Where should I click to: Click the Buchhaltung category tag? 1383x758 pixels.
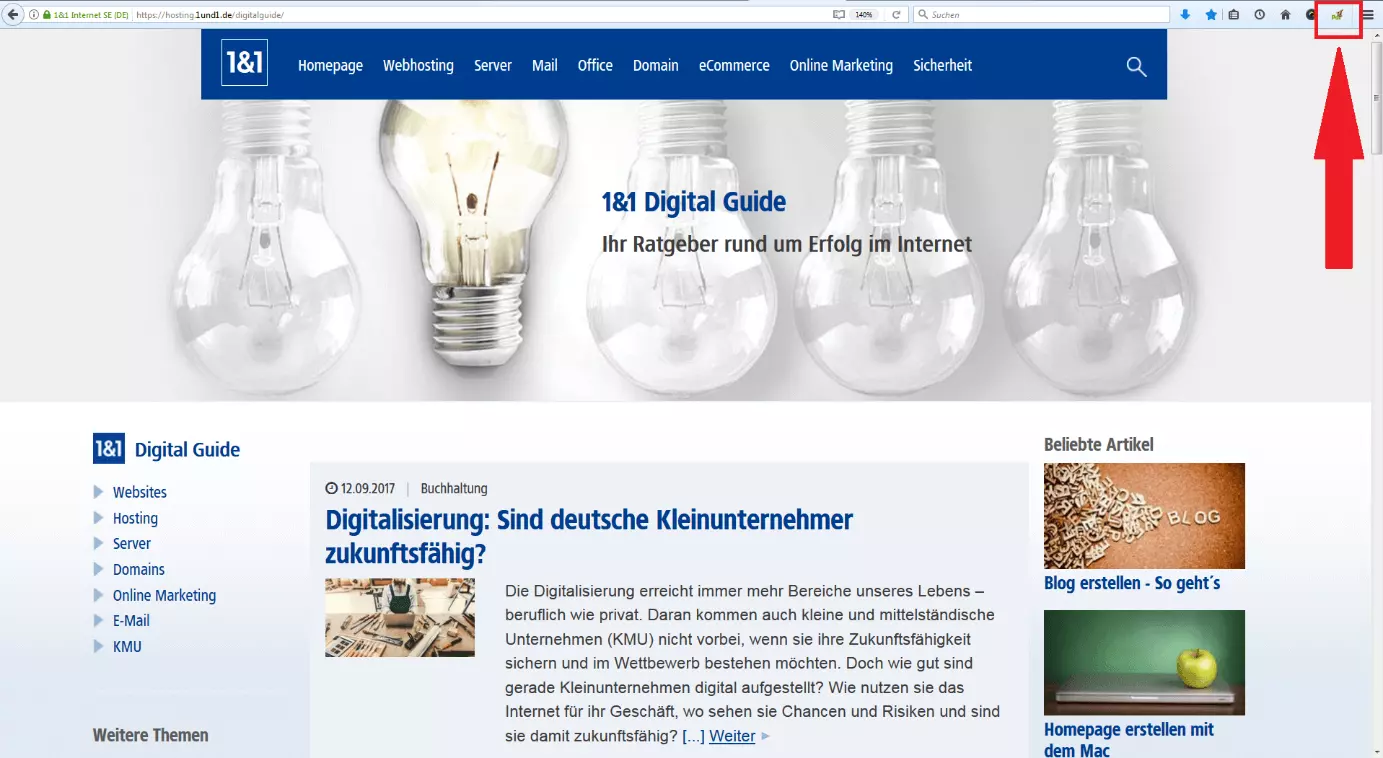coord(454,489)
